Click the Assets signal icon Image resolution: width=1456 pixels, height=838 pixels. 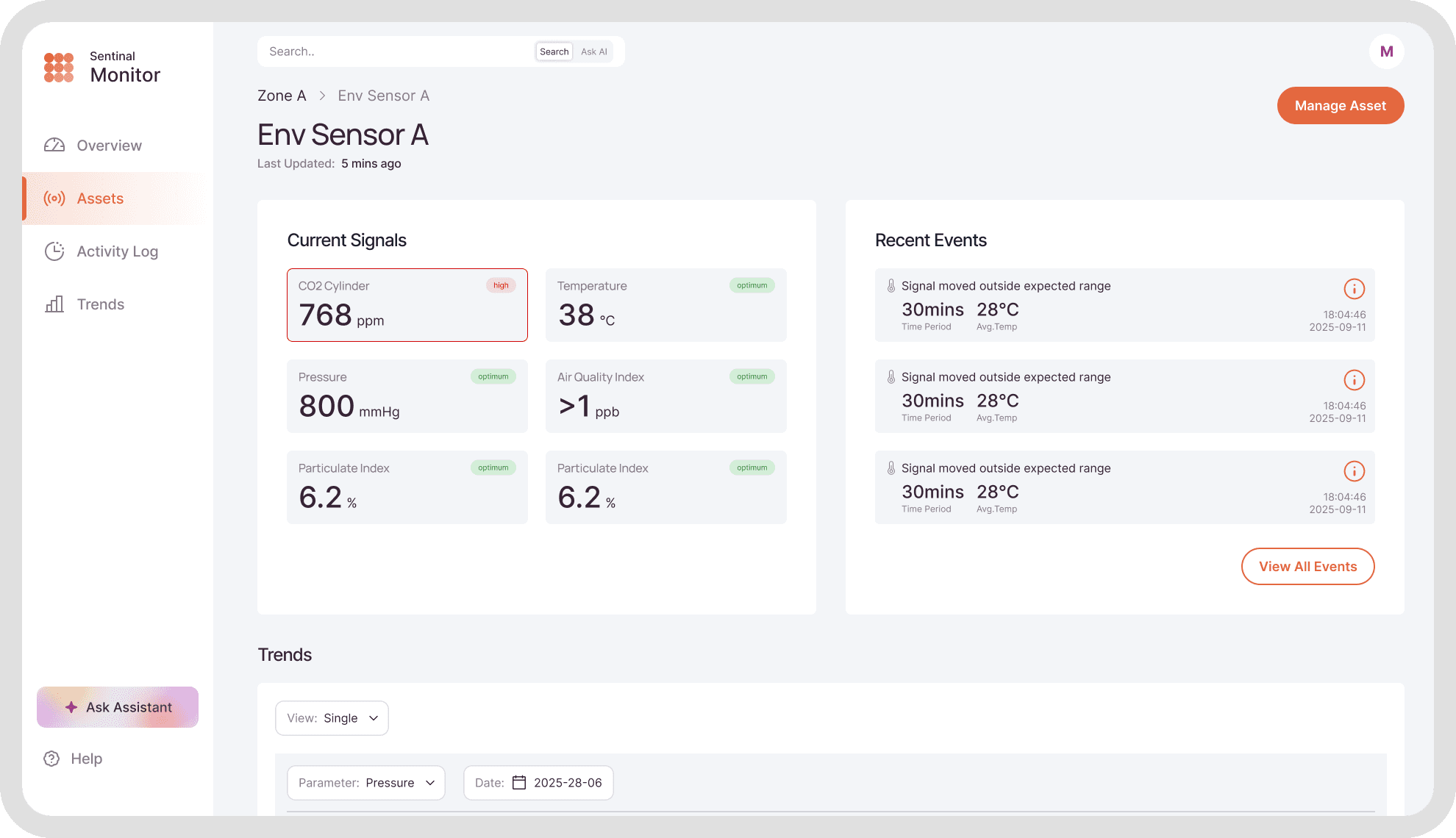click(54, 198)
